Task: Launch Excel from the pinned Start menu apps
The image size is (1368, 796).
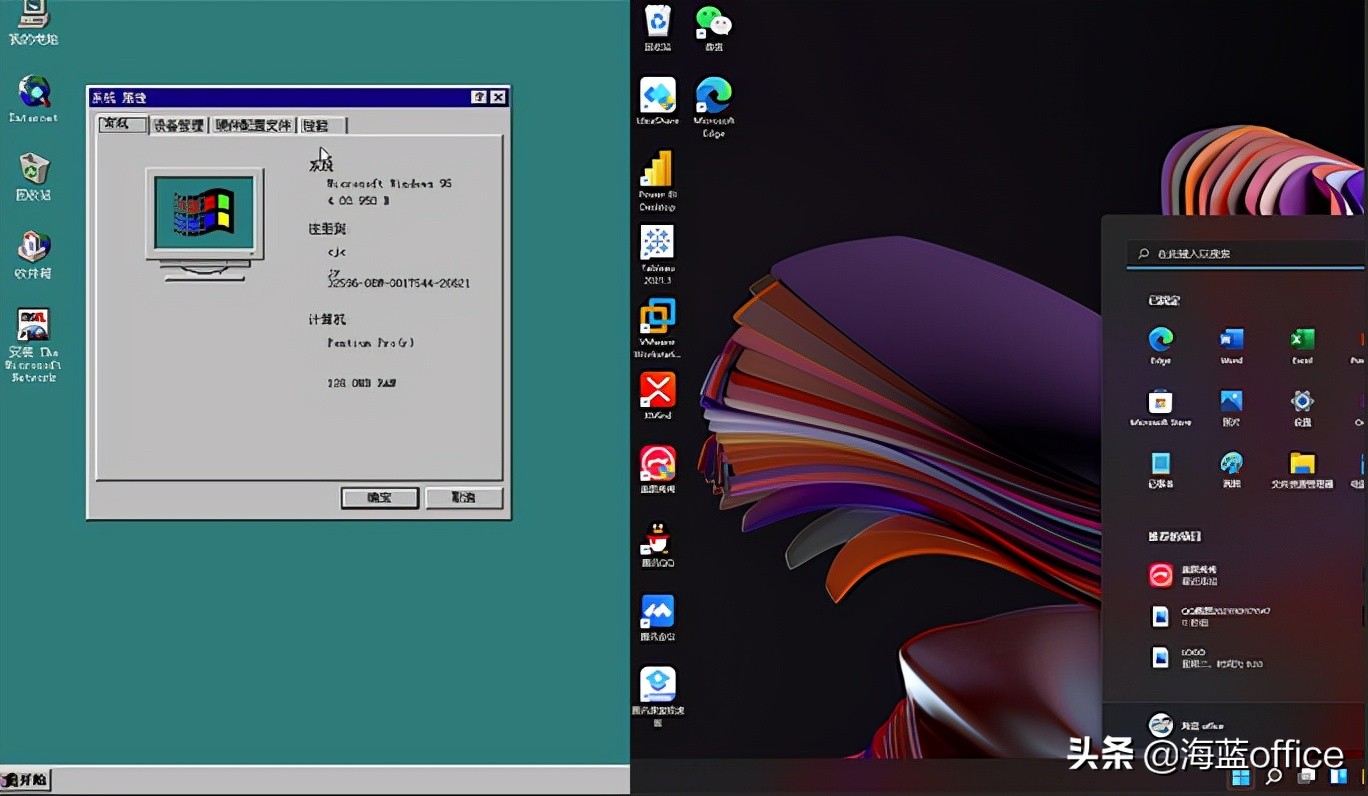Action: (1301, 340)
